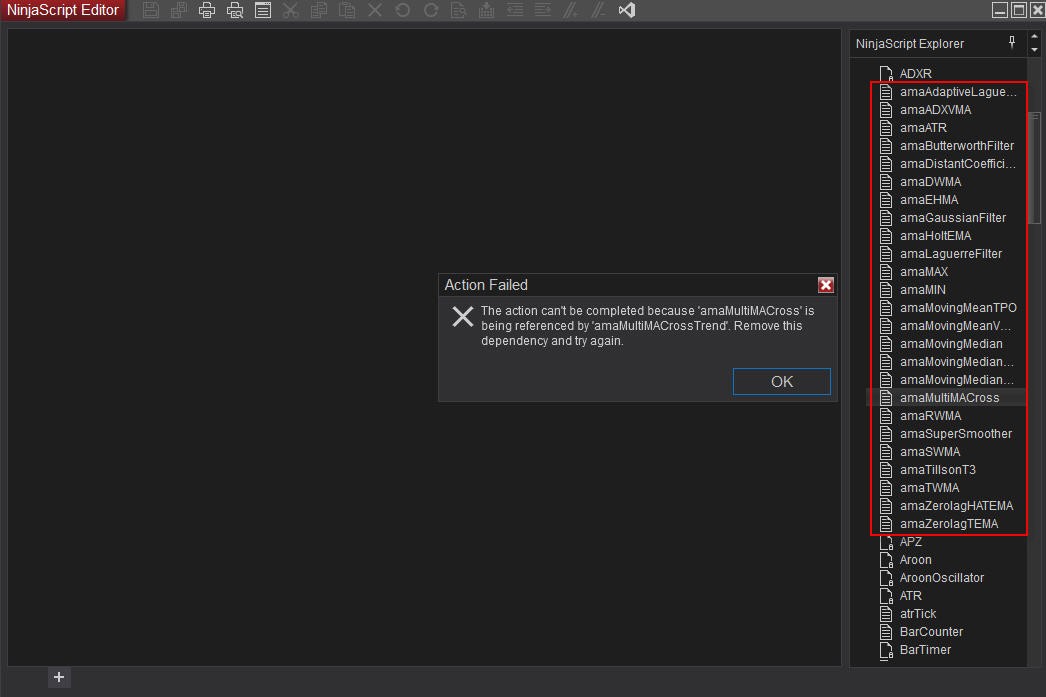This screenshot has height=697, width=1046.
Task: Click the Find in document icon
Action: pos(459,10)
